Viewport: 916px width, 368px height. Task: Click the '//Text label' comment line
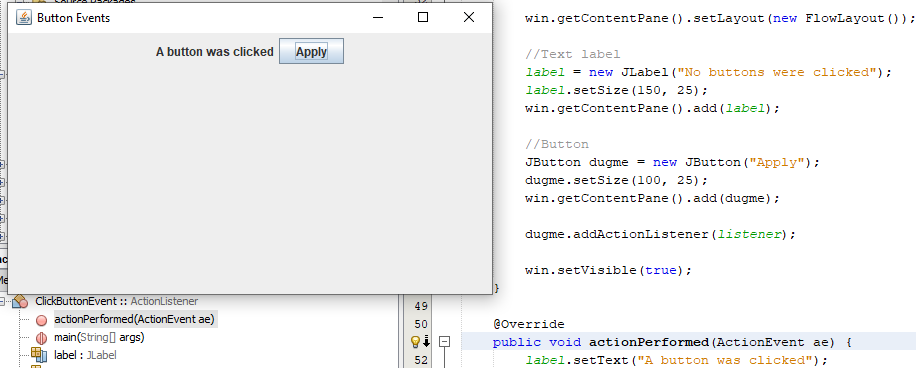click(x=572, y=54)
